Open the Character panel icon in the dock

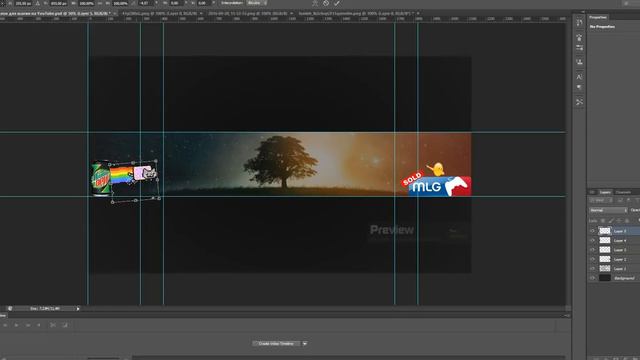(x=579, y=76)
